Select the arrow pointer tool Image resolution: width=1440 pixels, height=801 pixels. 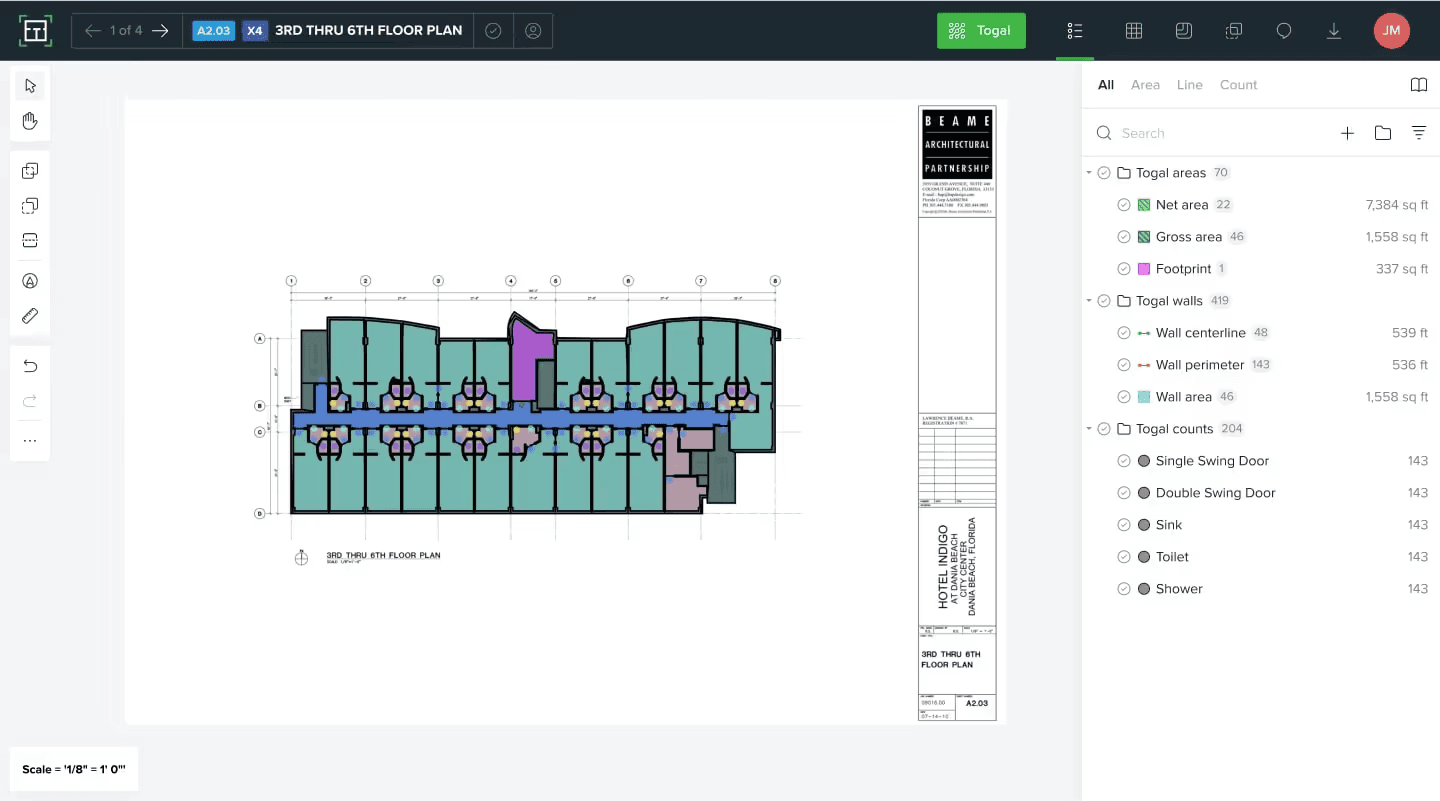click(x=30, y=86)
